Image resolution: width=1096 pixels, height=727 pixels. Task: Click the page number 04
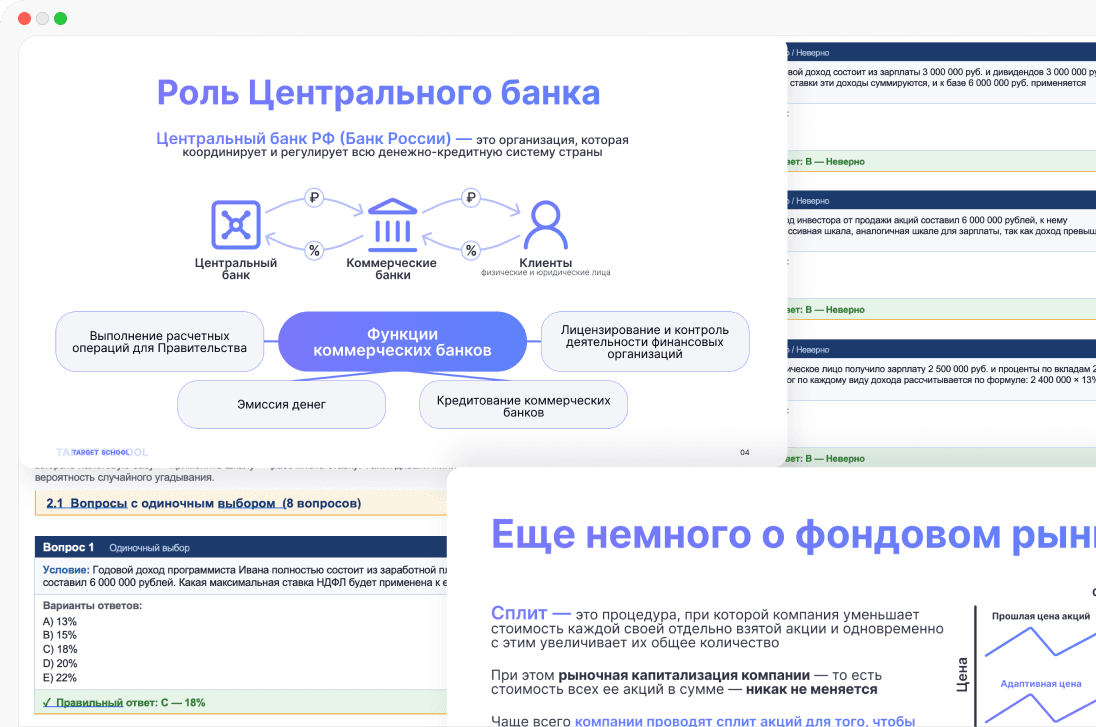point(744,452)
